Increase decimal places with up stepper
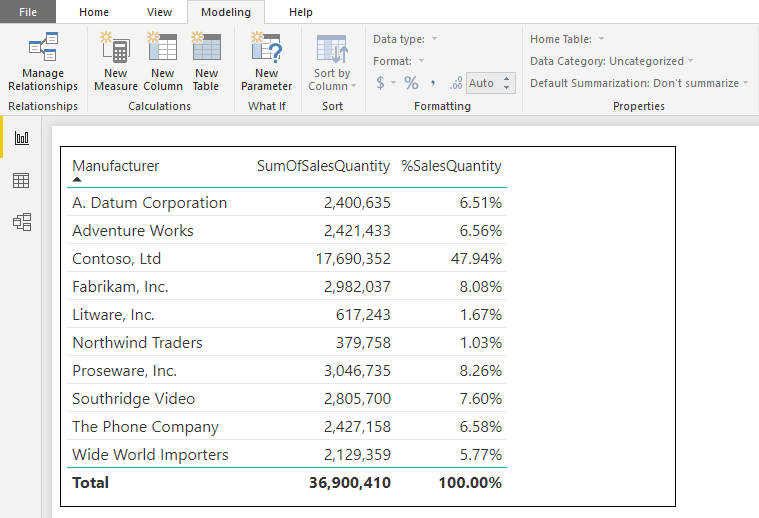Image resolution: width=759 pixels, height=518 pixels. point(506,78)
